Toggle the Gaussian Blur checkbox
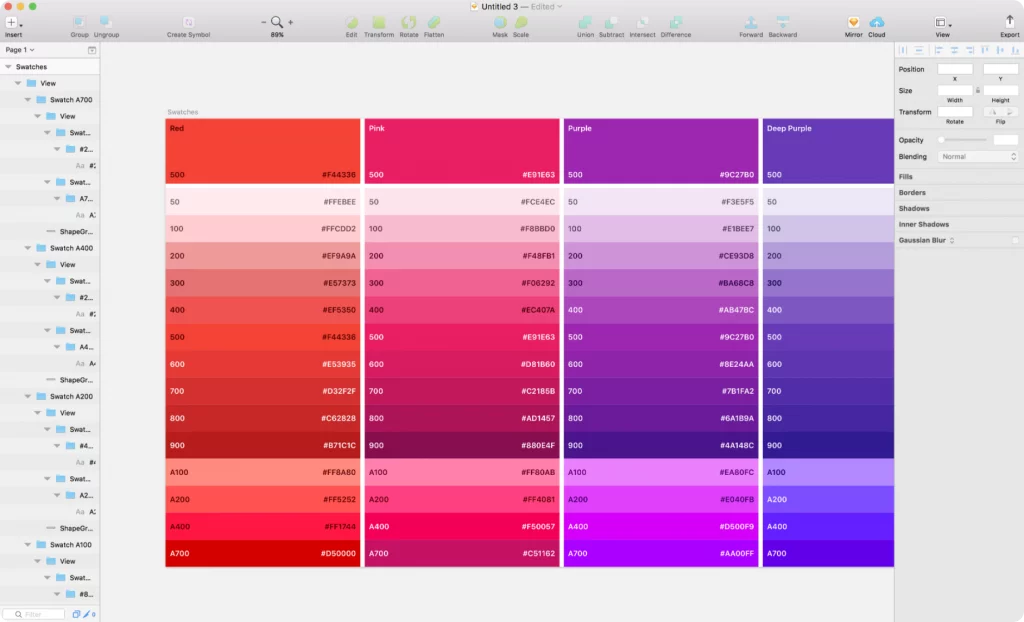Image resolution: width=1024 pixels, height=622 pixels. pos(1015,240)
